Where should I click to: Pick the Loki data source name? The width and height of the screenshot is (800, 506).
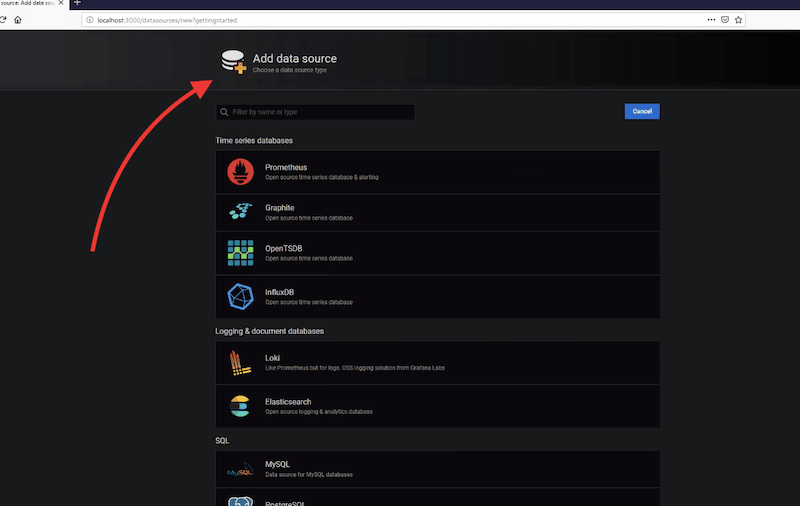[x=272, y=358]
